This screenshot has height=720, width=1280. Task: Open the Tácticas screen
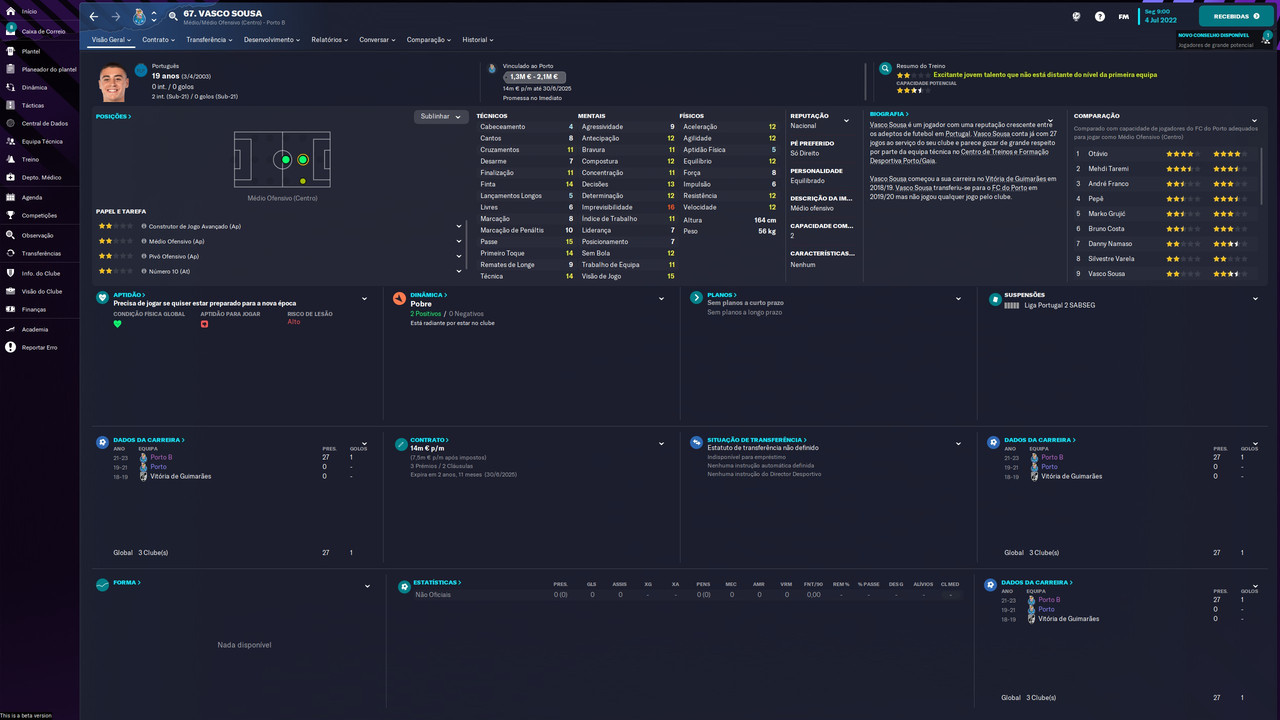tap(32, 105)
